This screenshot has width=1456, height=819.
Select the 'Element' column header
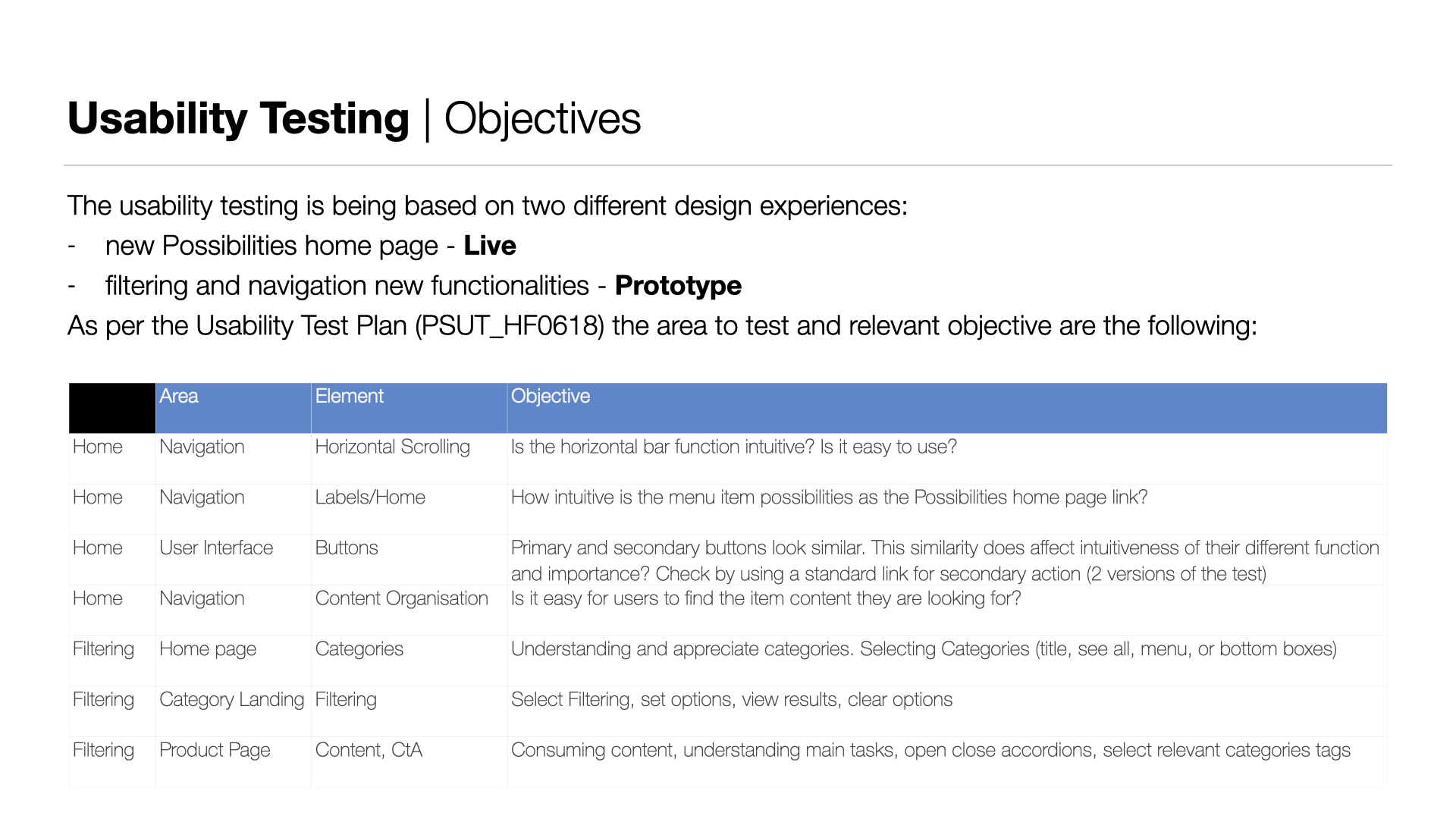pyautogui.click(x=349, y=396)
